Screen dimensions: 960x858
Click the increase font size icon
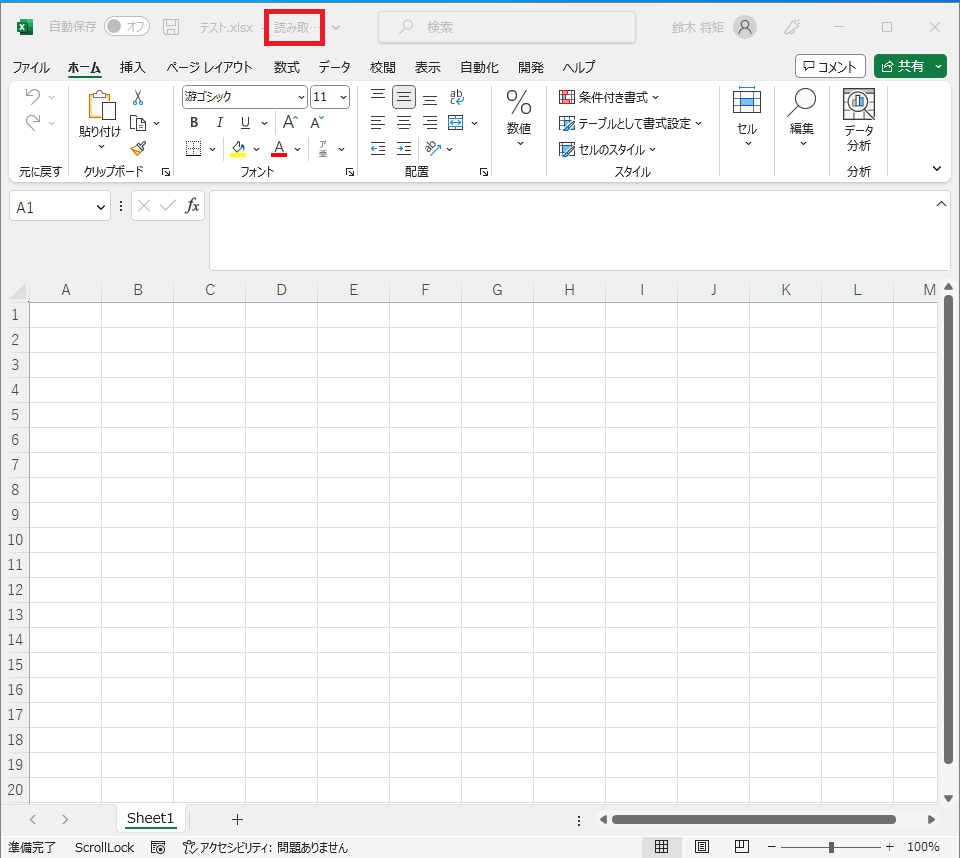click(290, 123)
